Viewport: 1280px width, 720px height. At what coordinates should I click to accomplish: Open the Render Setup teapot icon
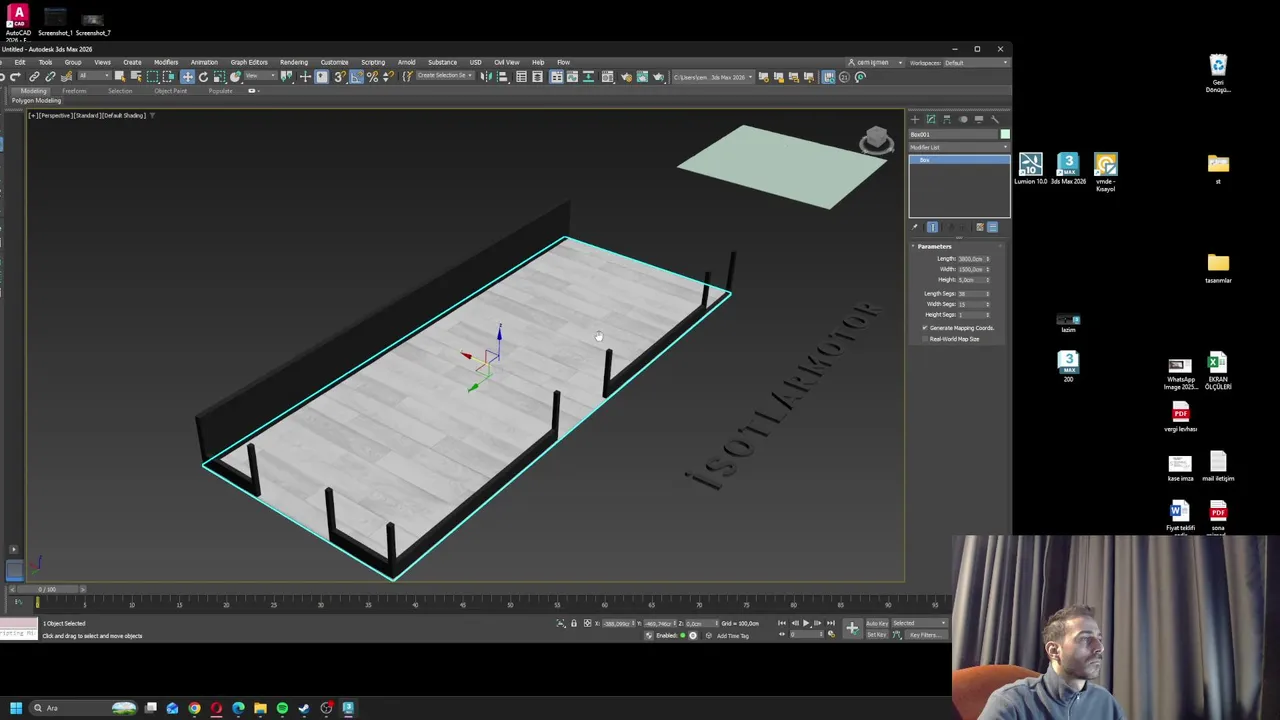[x=627, y=77]
